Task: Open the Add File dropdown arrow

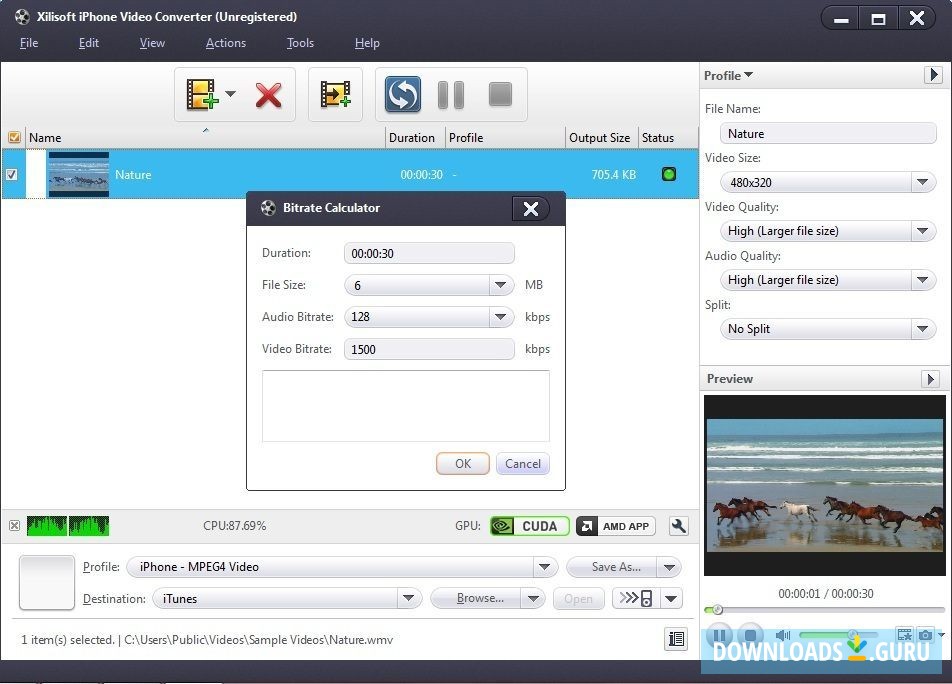Action: pos(231,94)
